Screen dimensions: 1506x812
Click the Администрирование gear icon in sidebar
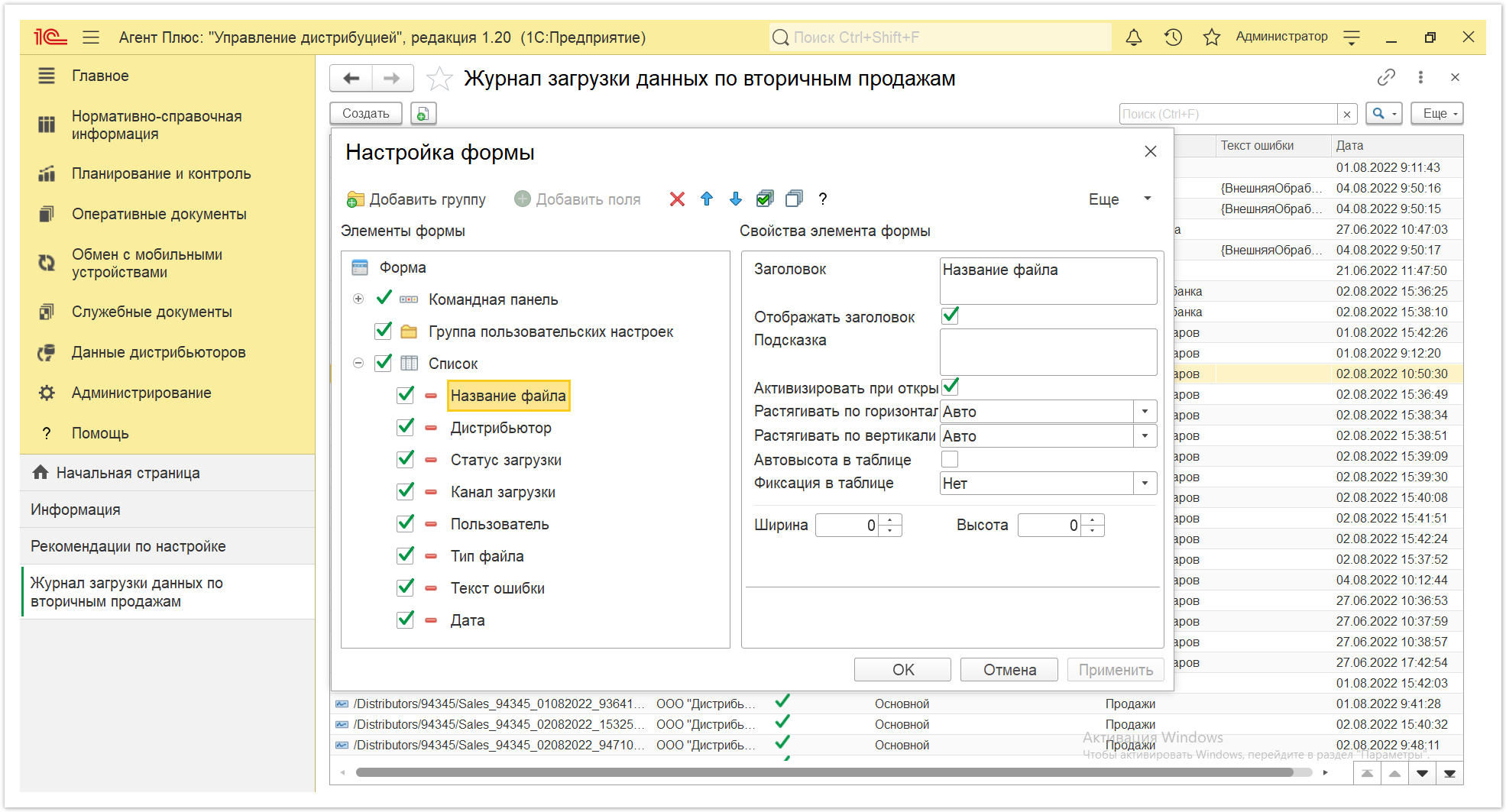coord(47,393)
